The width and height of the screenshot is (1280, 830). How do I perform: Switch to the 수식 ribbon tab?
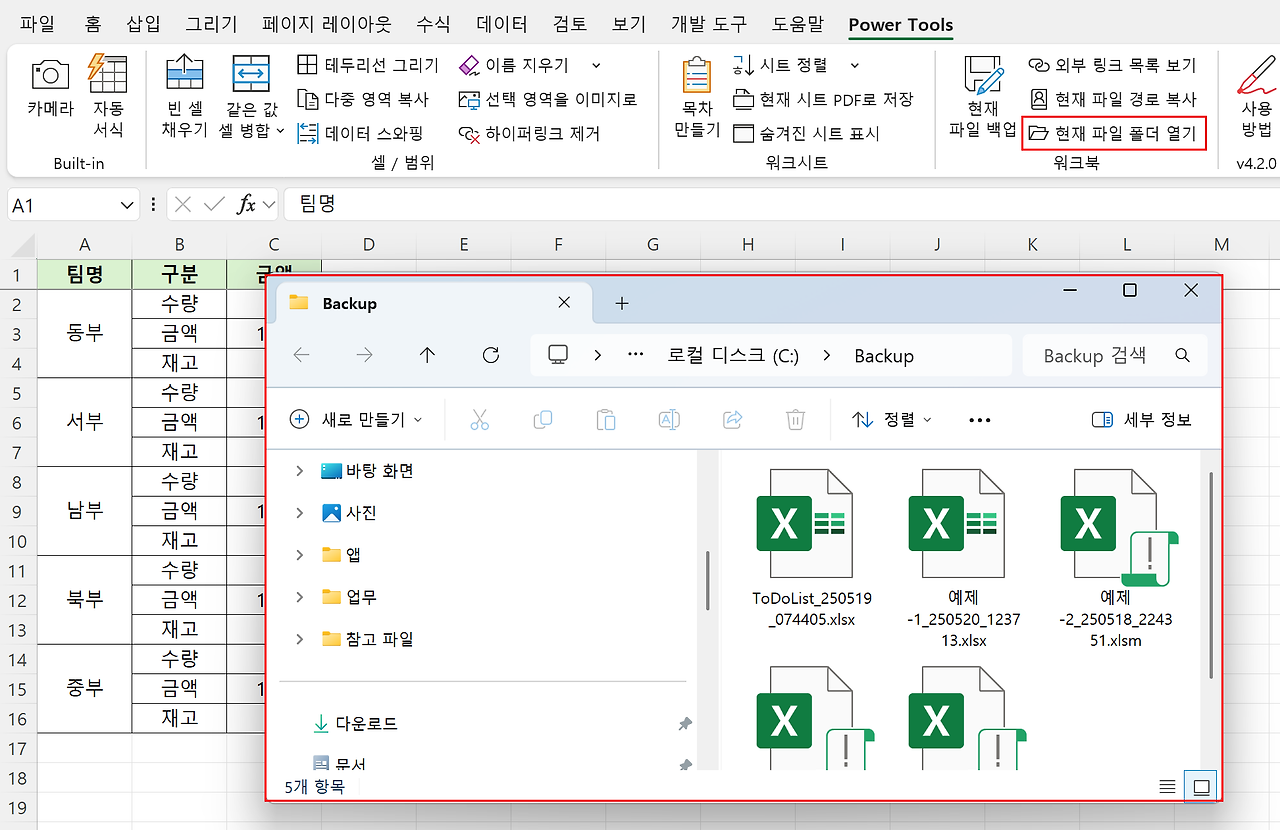pyautogui.click(x=434, y=25)
